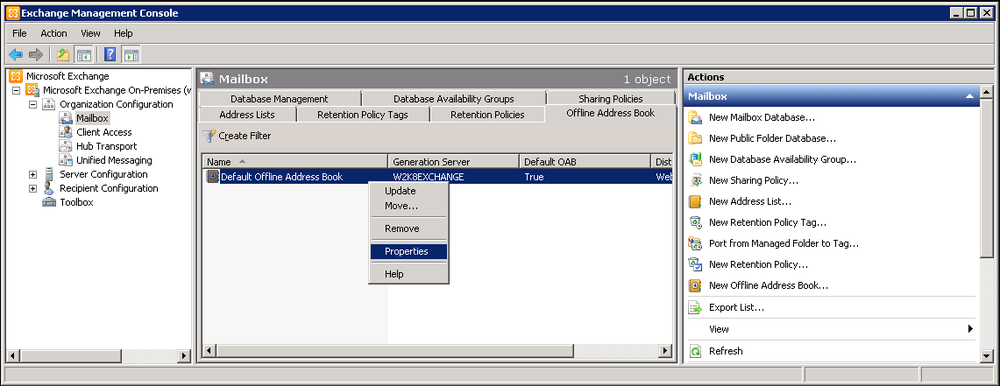The image size is (1000, 386).
Task: Click the New Retention Policy Tag icon
Action: 696,223
